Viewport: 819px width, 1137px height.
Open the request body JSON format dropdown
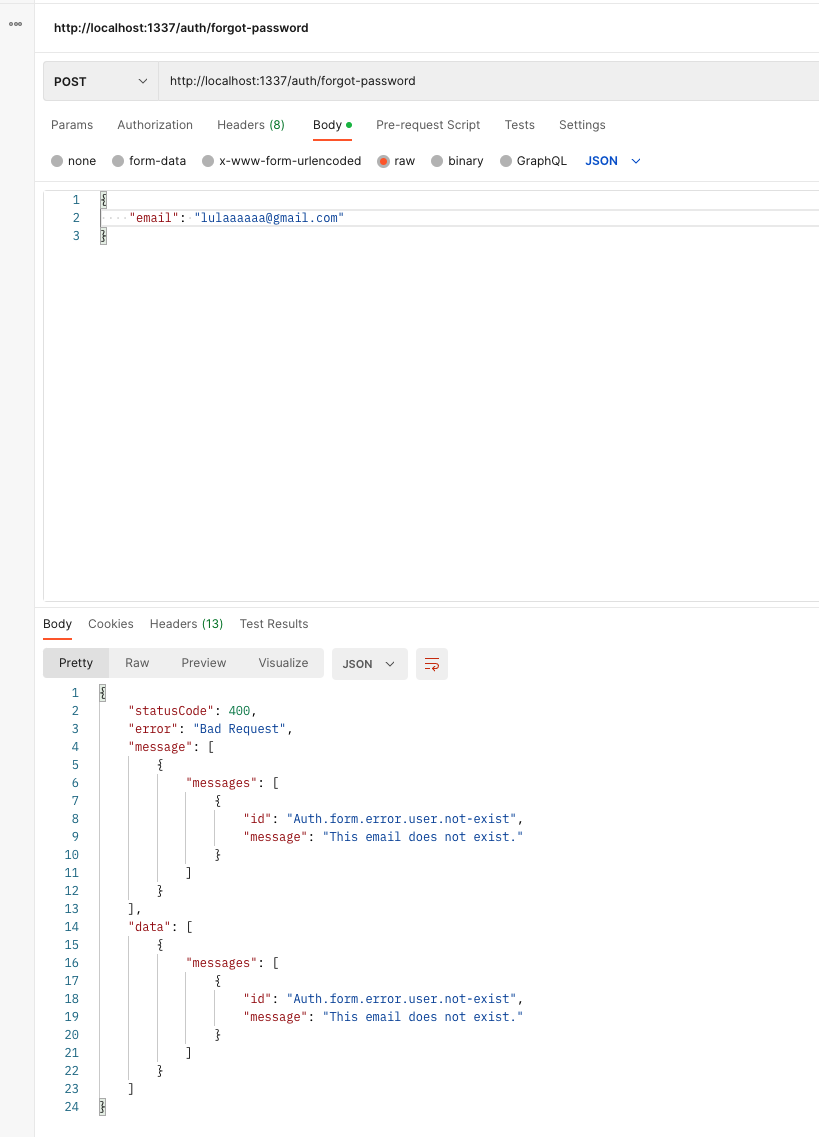(613, 161)
